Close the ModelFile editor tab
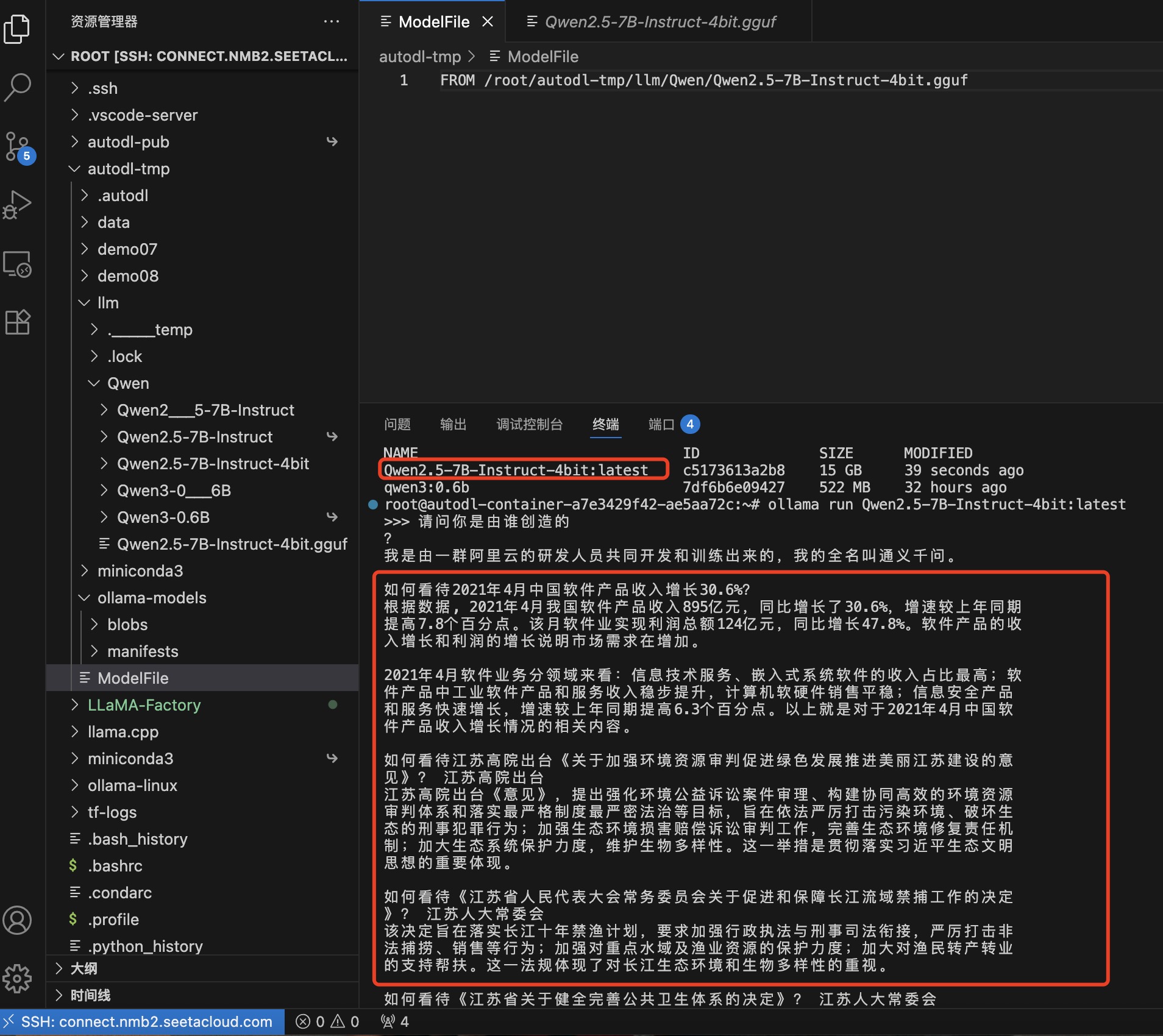The image size is (1163, 1036). pos(488,22)
